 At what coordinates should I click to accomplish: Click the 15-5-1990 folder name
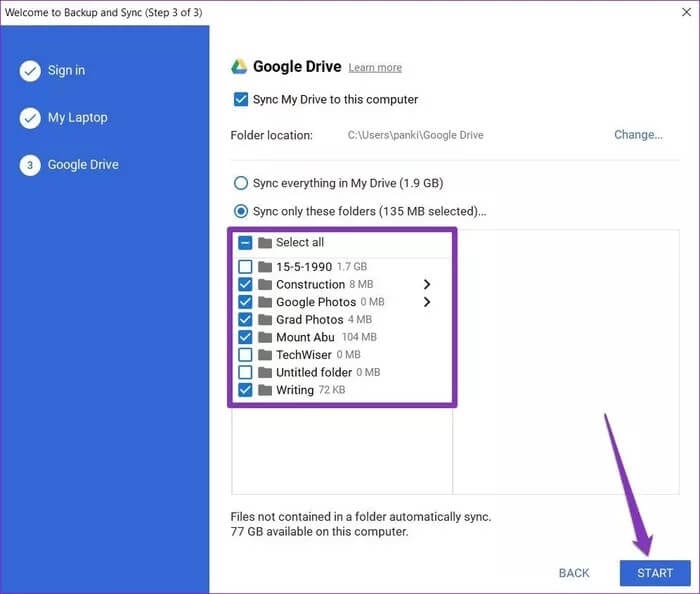tap(304, 267)
